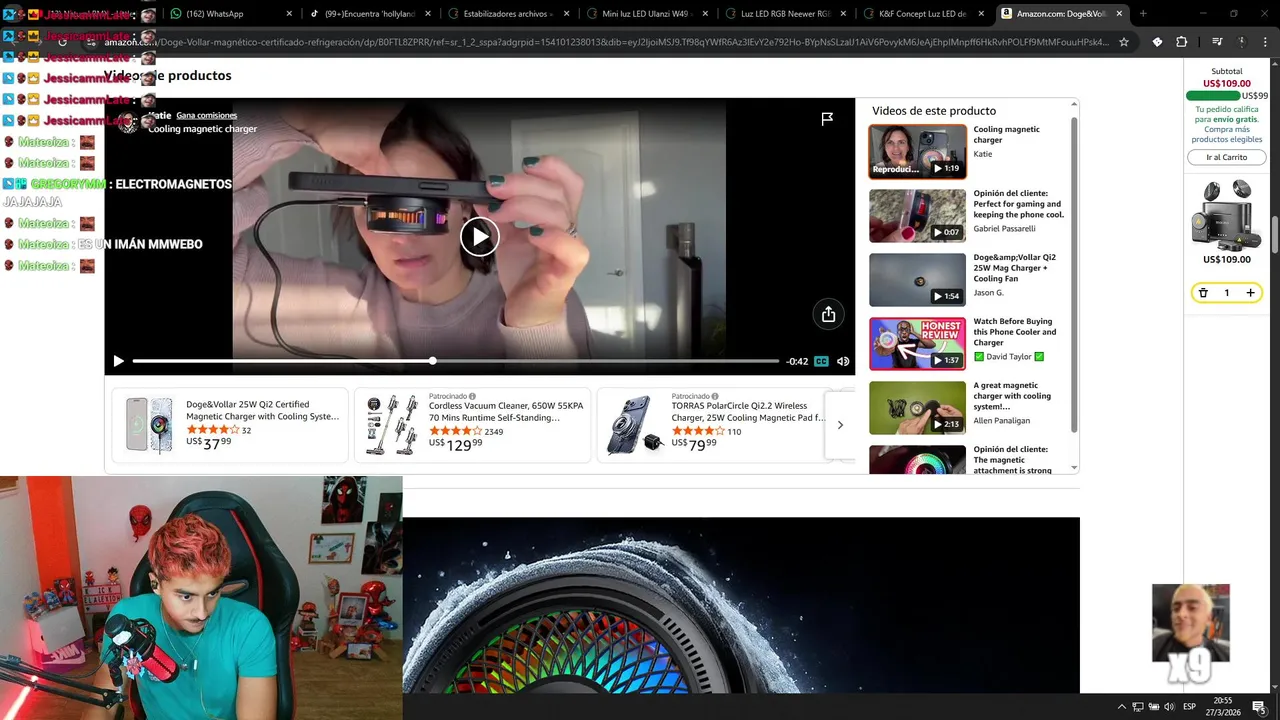Close the WhatsApp tab
Image resolution: width=1280 pixels, height=720 pixels.
point(290,14)
